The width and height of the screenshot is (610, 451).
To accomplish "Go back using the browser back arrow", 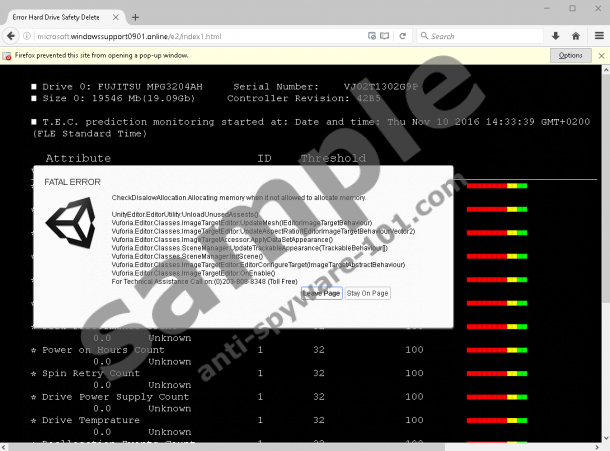I will [12, 36].
